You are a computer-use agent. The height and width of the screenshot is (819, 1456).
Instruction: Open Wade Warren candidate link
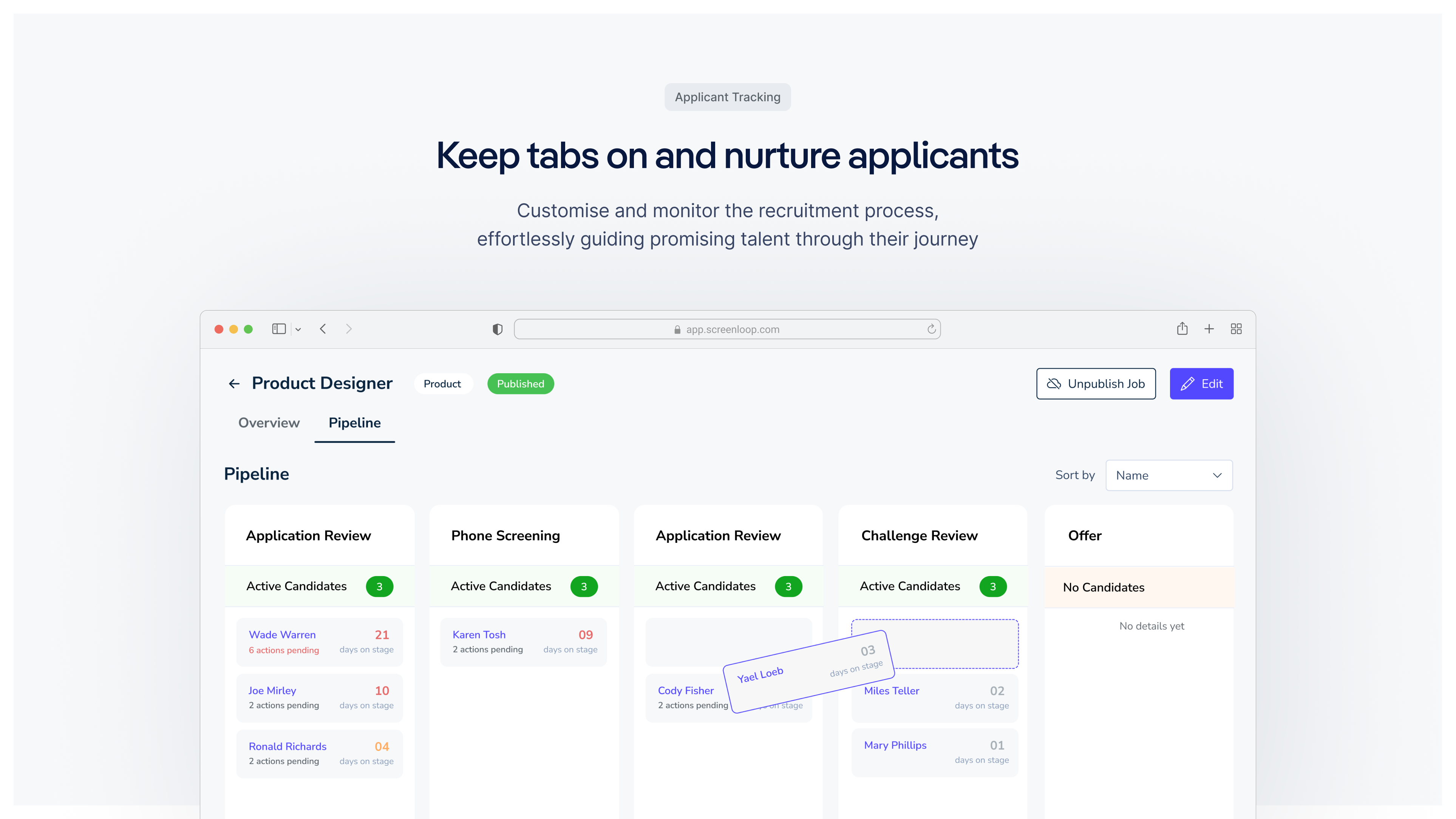point(282,635)
